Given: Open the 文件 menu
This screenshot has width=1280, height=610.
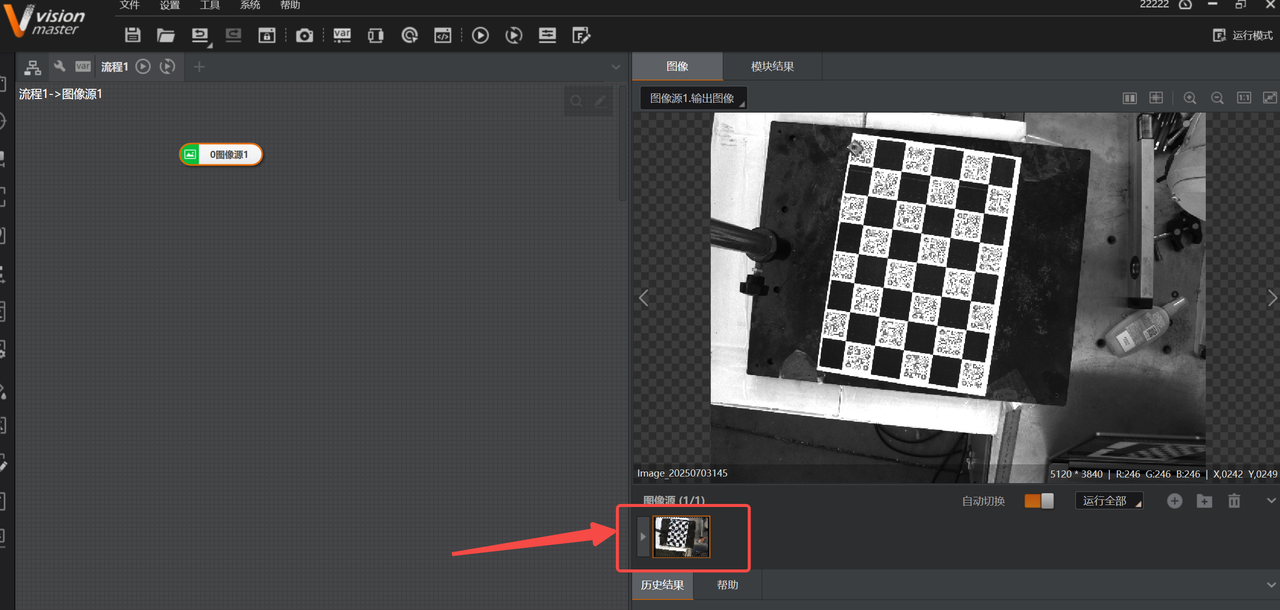Looking at the screenshot, I should pyautogui.click(x=130, y=5).
